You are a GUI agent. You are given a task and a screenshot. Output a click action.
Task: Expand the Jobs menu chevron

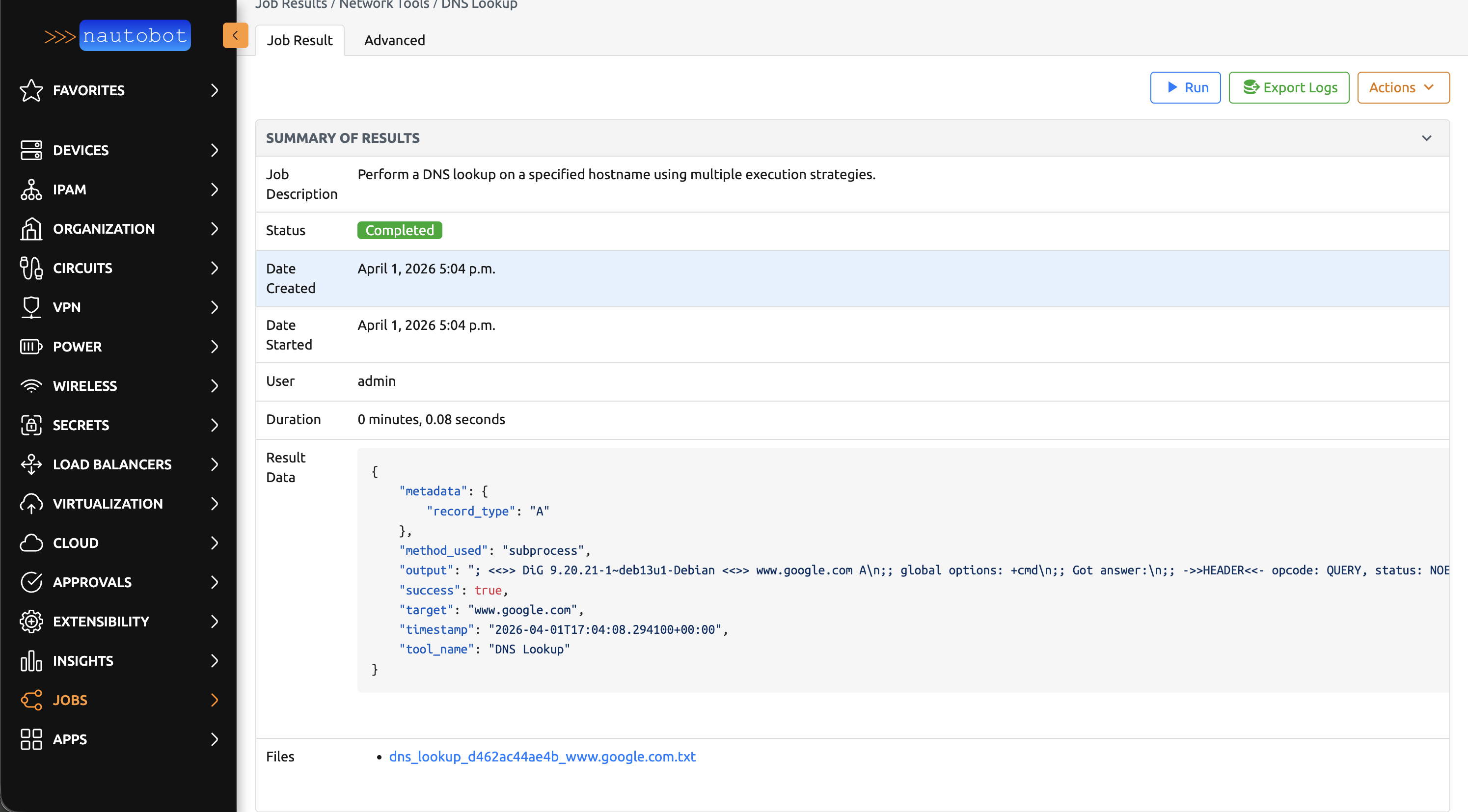tap(214, 701)
